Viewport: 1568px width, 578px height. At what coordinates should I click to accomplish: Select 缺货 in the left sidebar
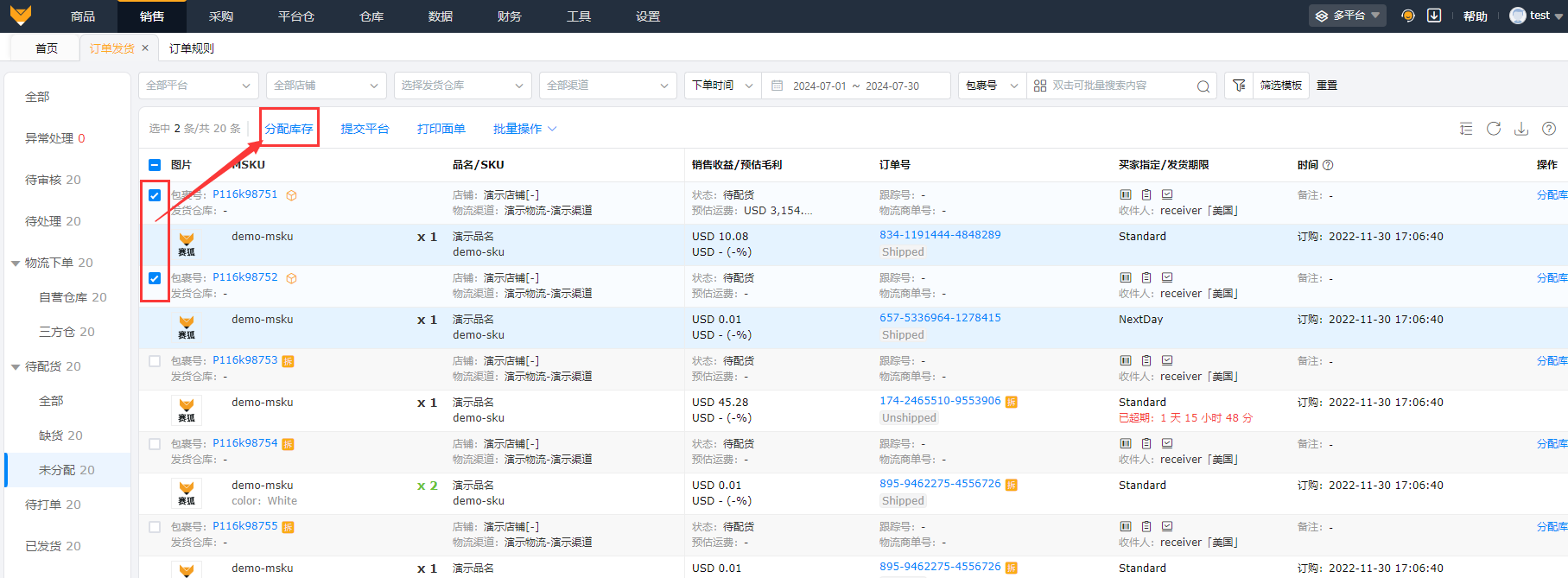(x=60, y=435)
